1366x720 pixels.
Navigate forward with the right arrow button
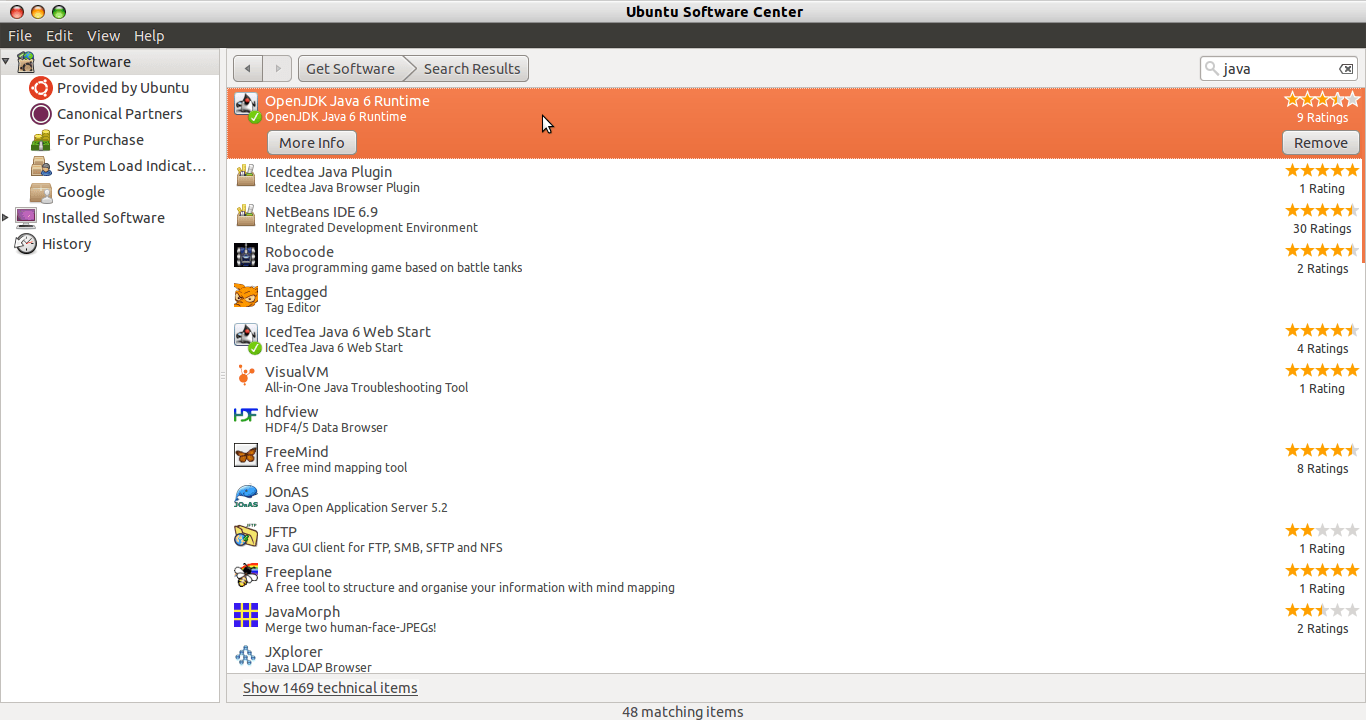click(278, 69)
